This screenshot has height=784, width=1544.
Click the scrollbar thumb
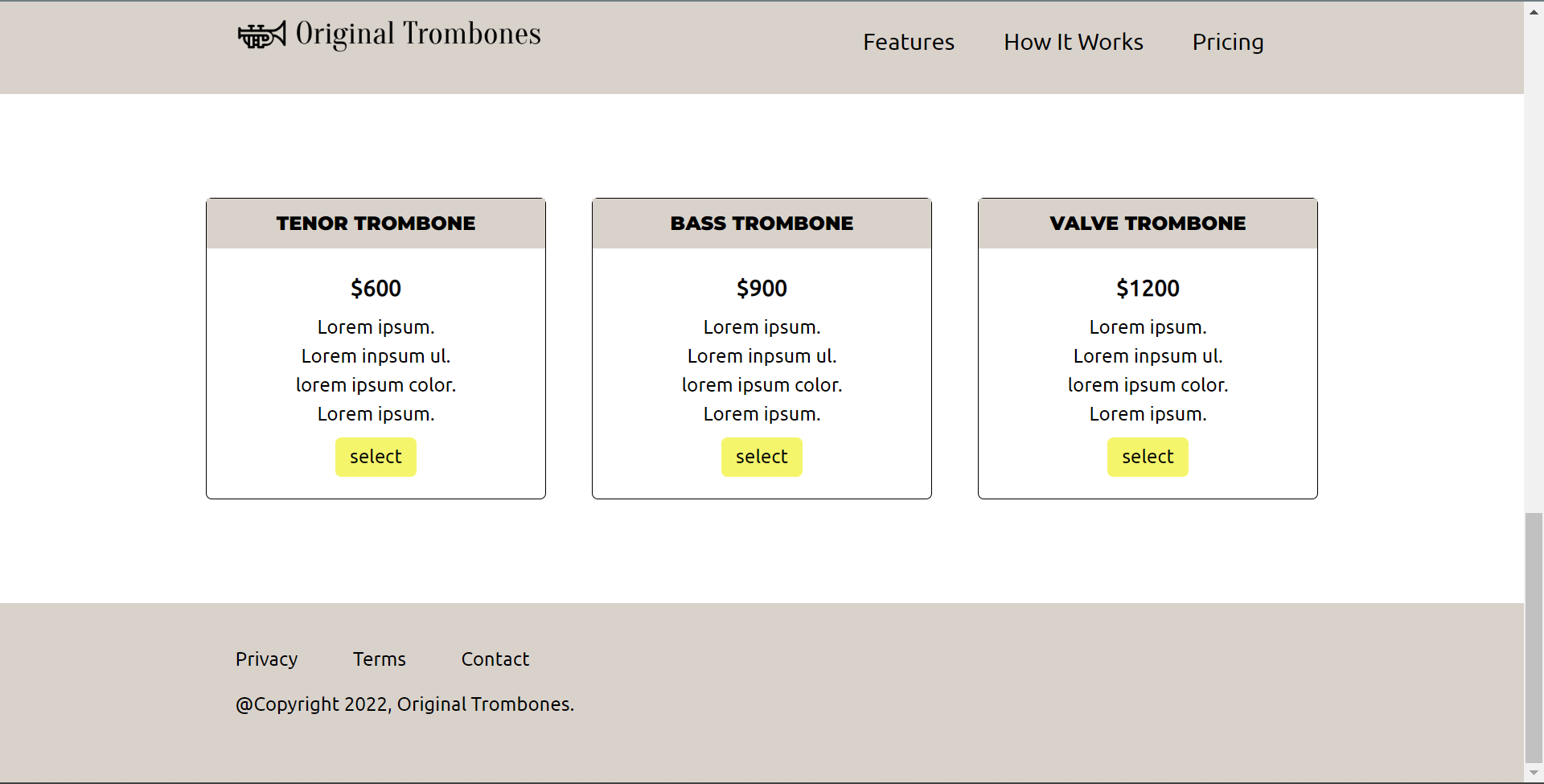pos(1534,635)
